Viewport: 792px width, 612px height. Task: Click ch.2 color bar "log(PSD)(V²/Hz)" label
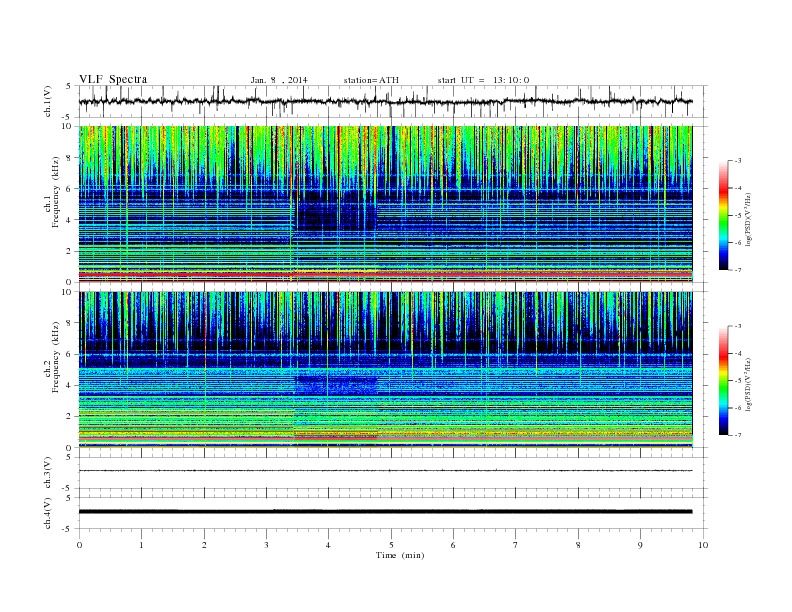[748, 384]
